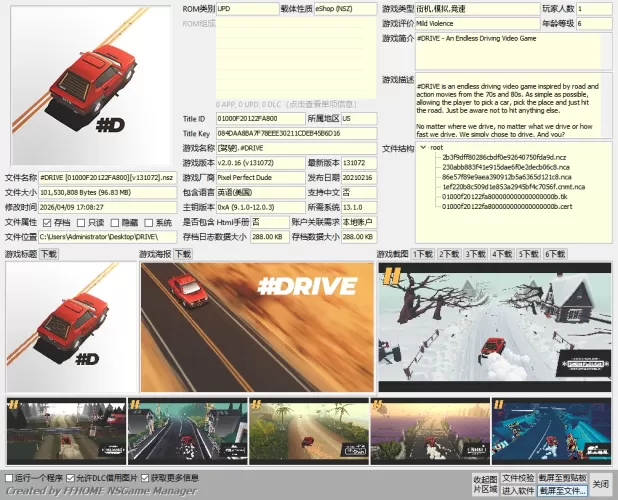
Task: Click the Title ID field
Action: pyautogui.click(x=261, y=119)
